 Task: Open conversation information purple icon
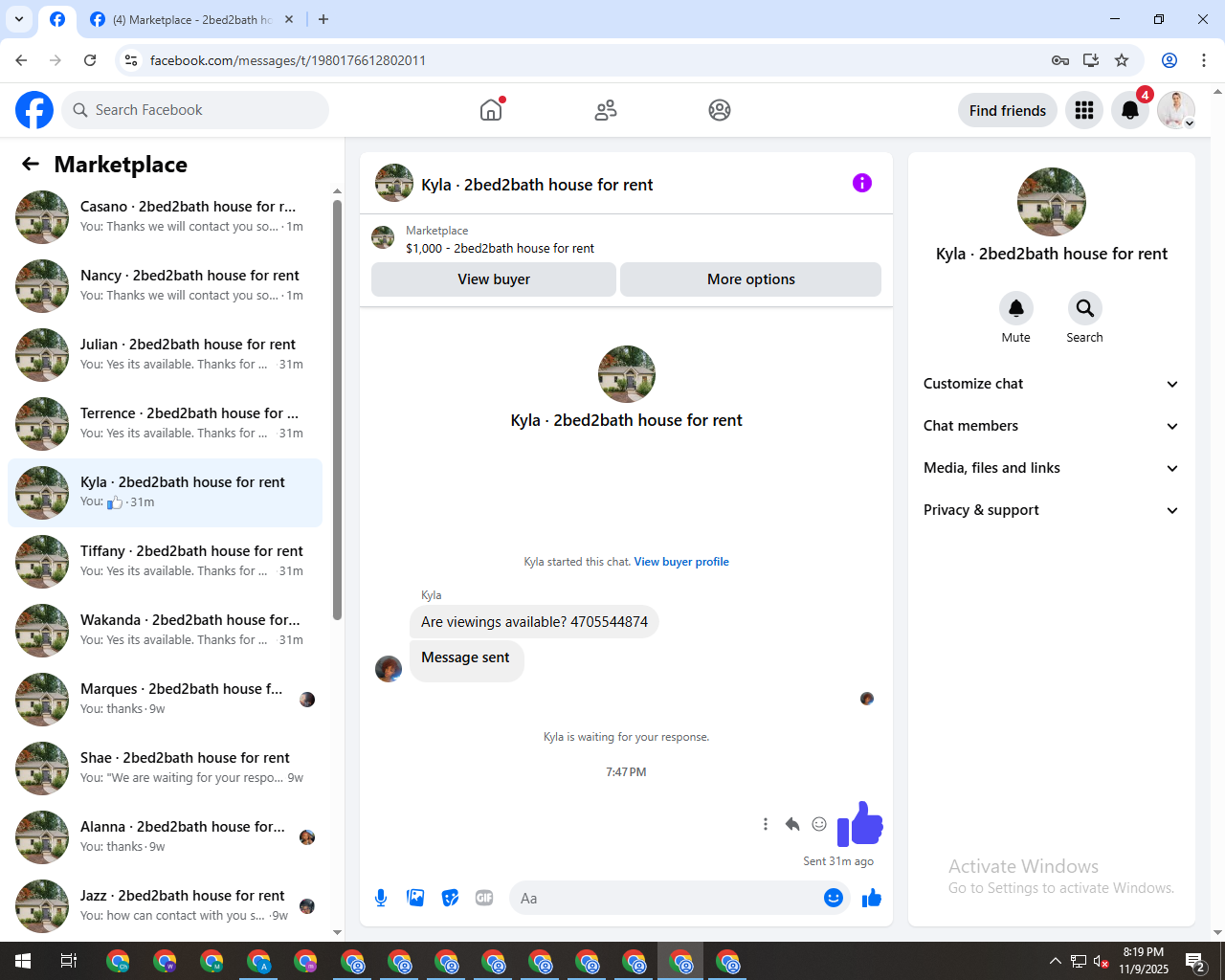coord(862,183)
